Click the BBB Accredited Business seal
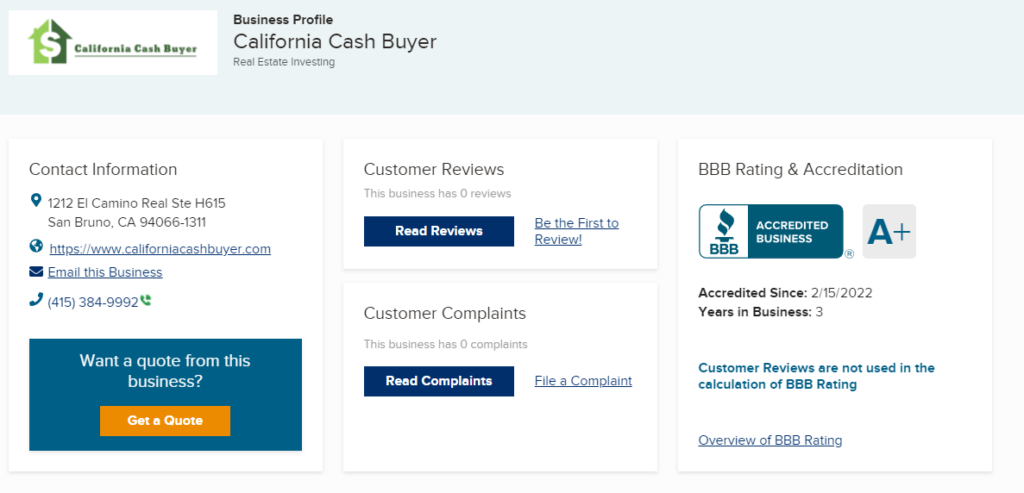The image size is (1024, 493). pos(771,231)
